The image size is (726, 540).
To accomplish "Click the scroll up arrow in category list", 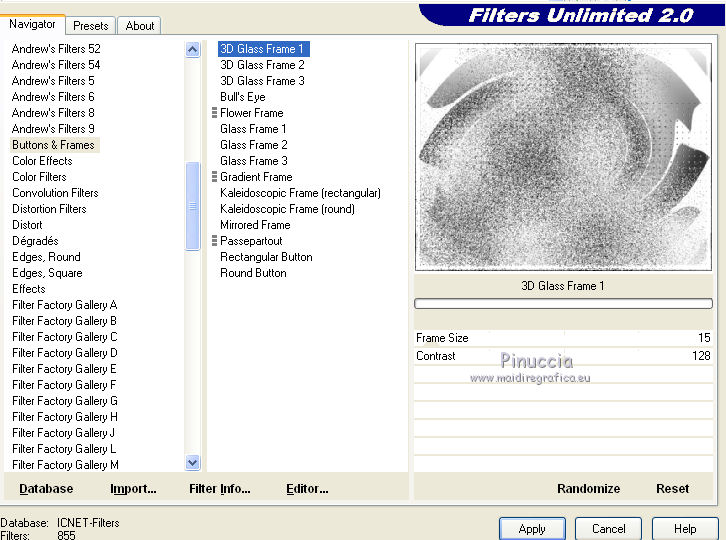I will point(193,49).
